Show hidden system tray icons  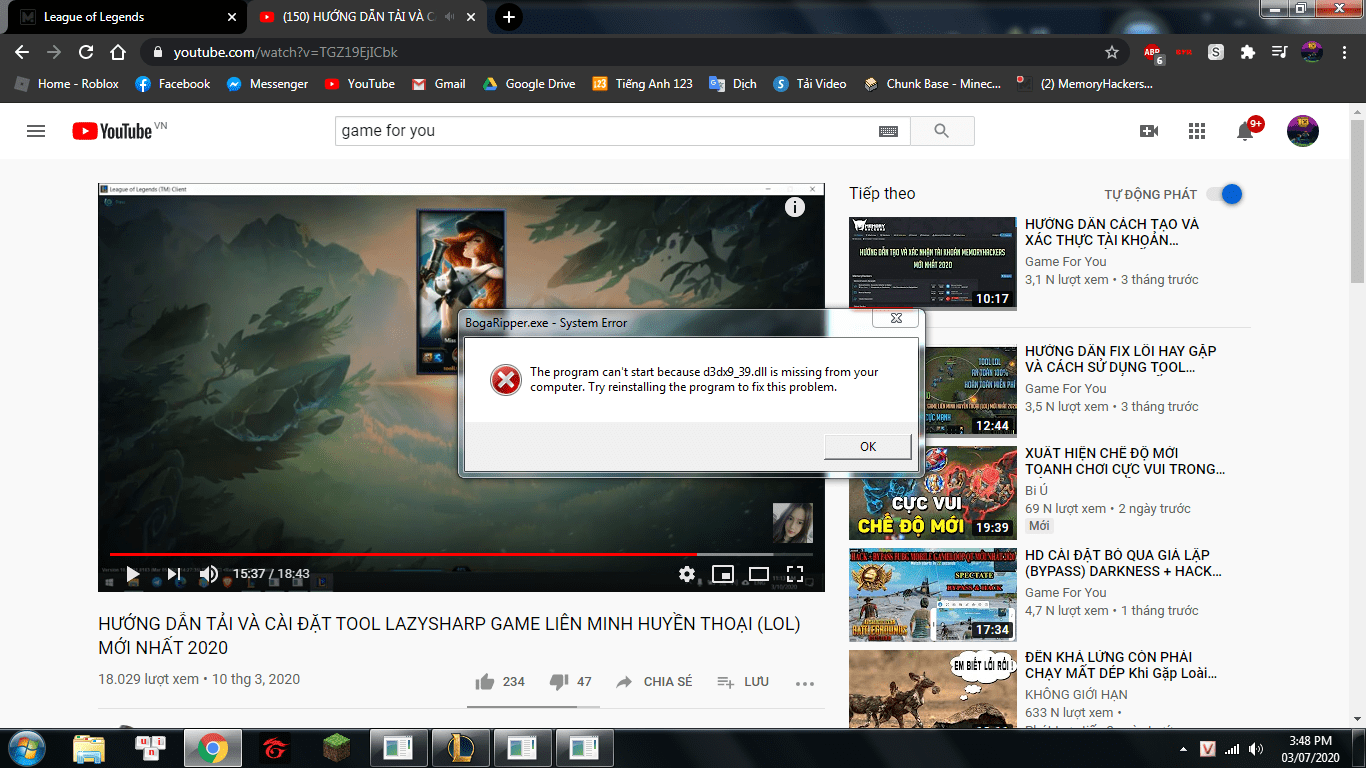[1185, 748]
